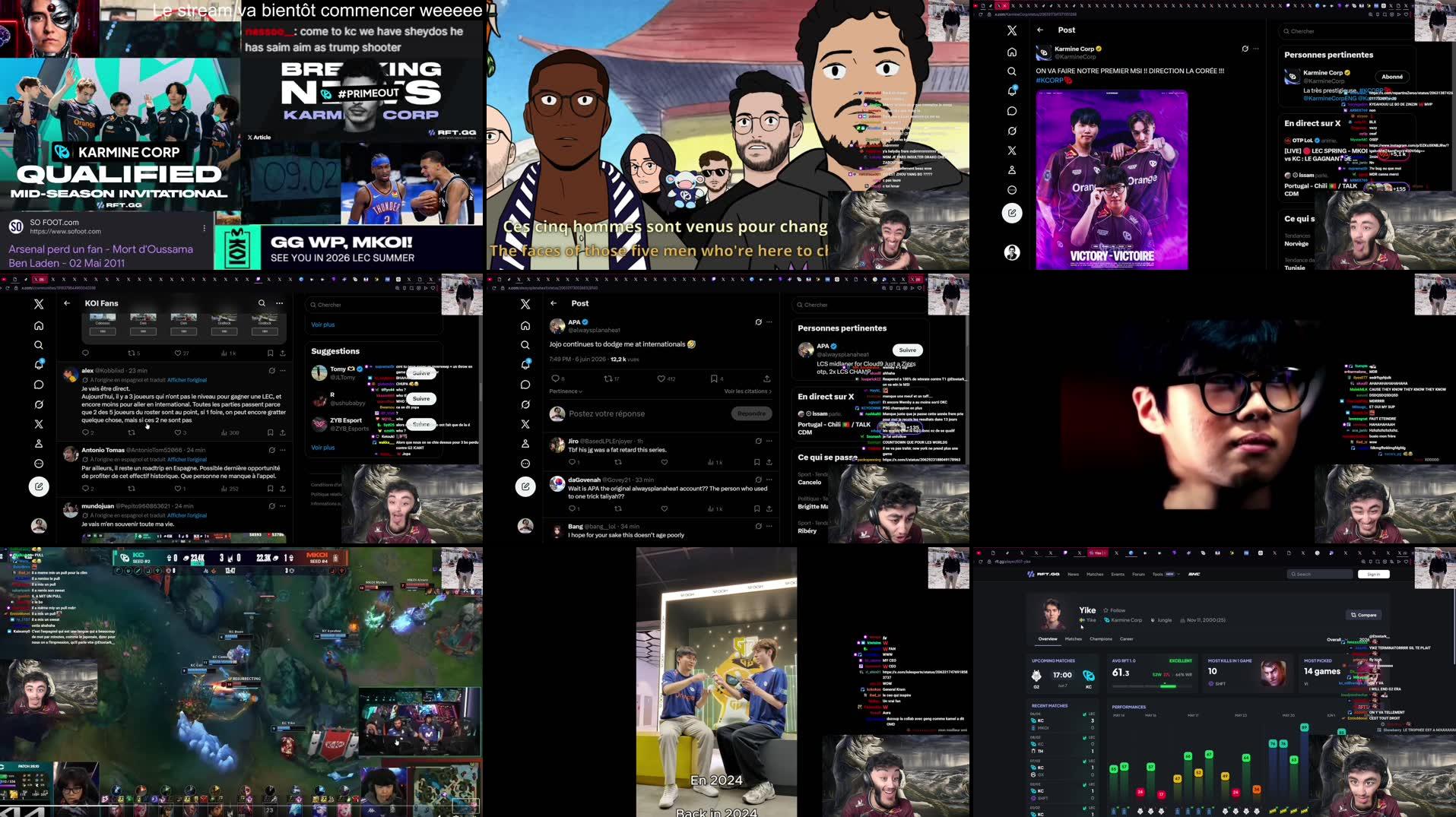This screenshot has height=817, width=1456.
Task: Open Victory - Victoire image in Karmine Corp tweet
Action: coord(1112,179)
